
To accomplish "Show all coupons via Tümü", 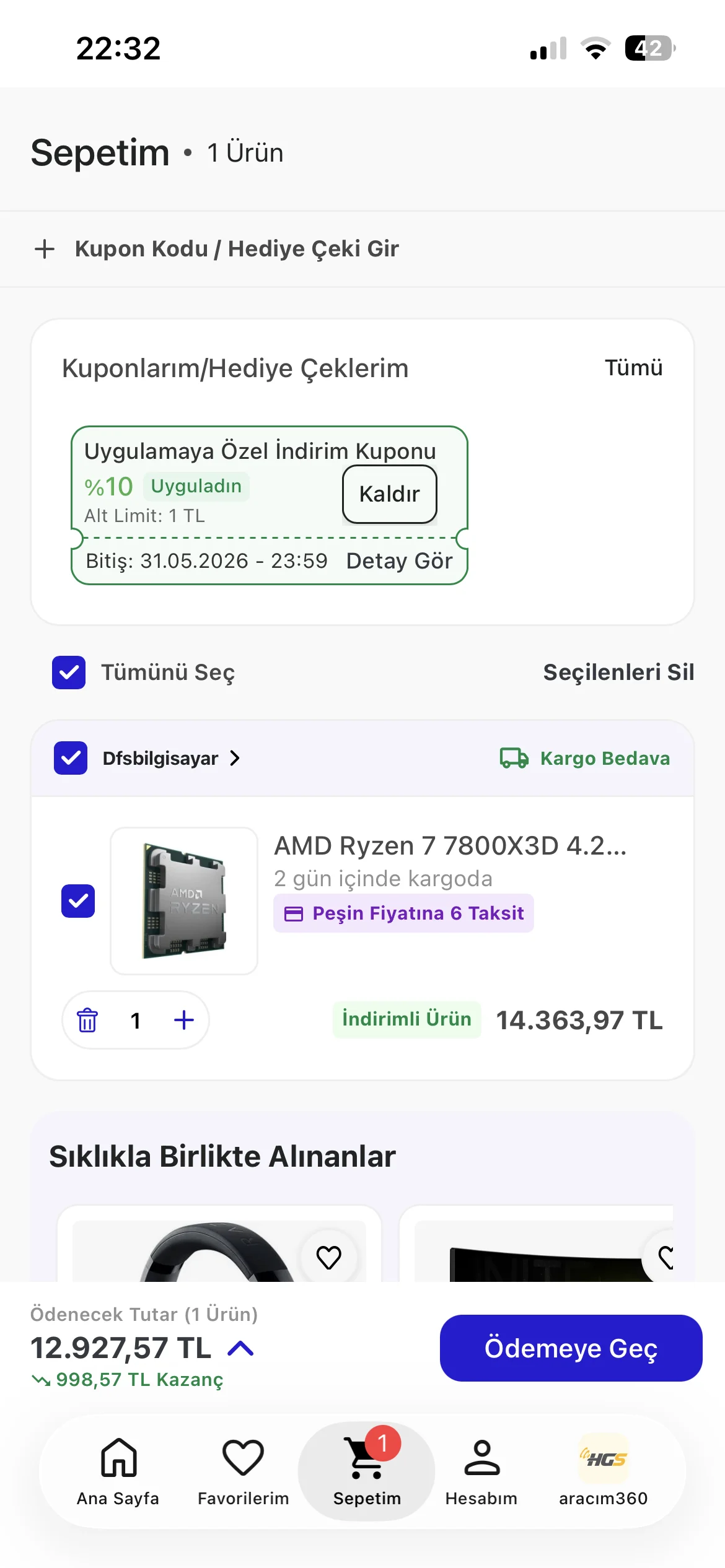I will click(x=634, y=368).
